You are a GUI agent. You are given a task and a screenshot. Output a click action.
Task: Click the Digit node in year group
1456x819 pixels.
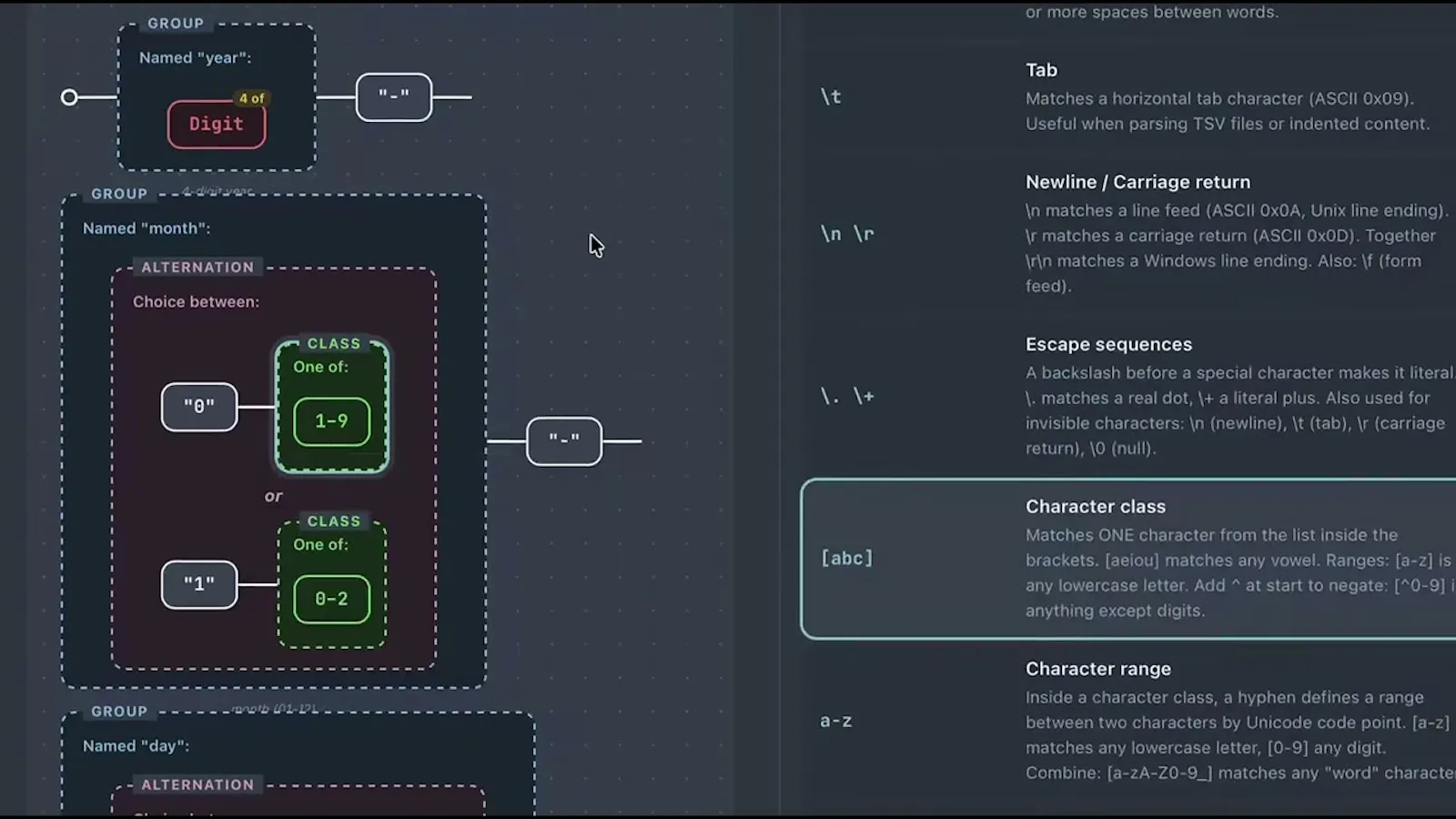217,125
